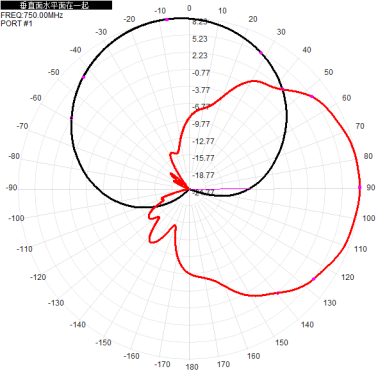Click the 2.23 radial gain label

pyautogui.click(x=200, y=55)
